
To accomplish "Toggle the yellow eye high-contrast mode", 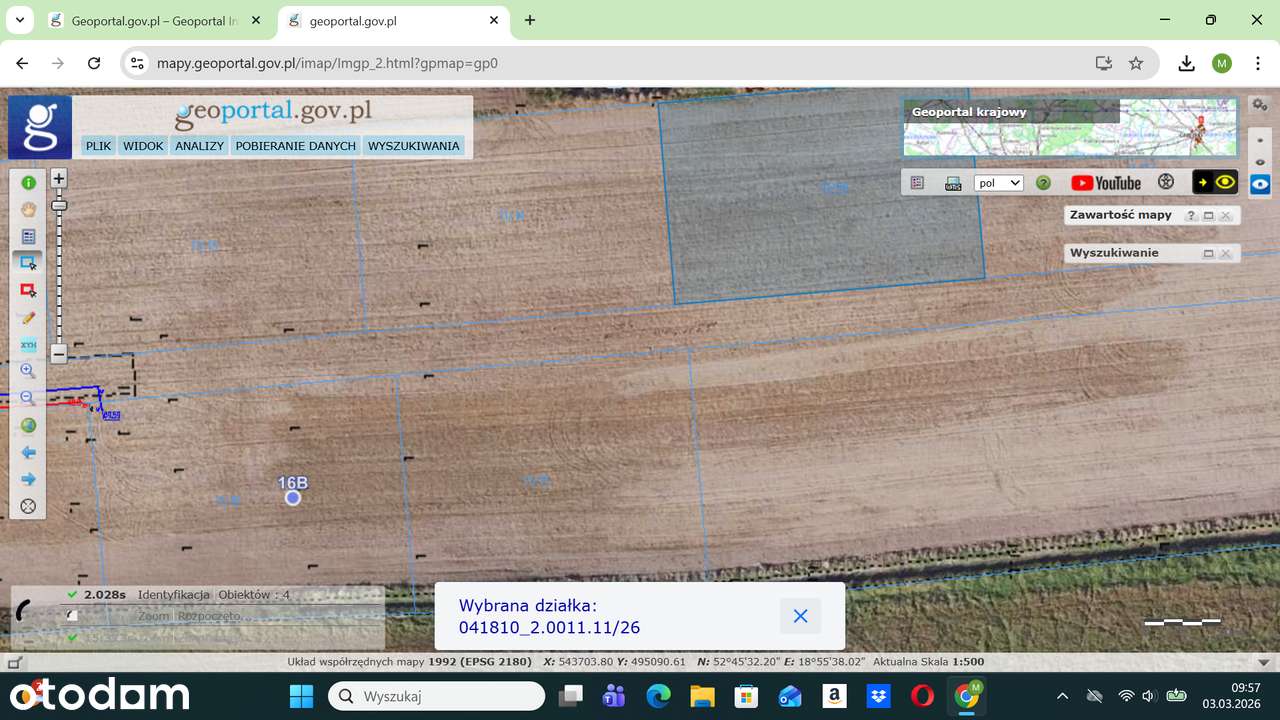I will point(1215,182).
